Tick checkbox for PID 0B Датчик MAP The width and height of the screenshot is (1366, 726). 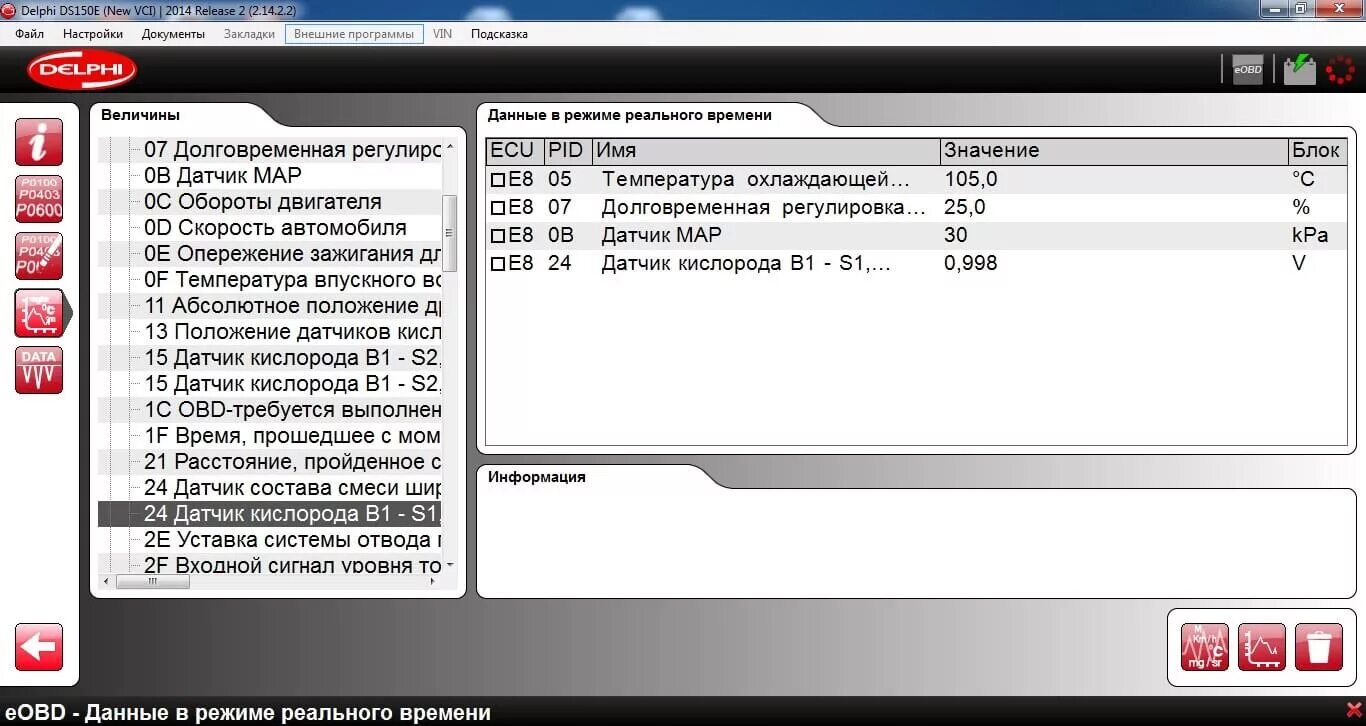pyautogui.click(x=498, y=236)
